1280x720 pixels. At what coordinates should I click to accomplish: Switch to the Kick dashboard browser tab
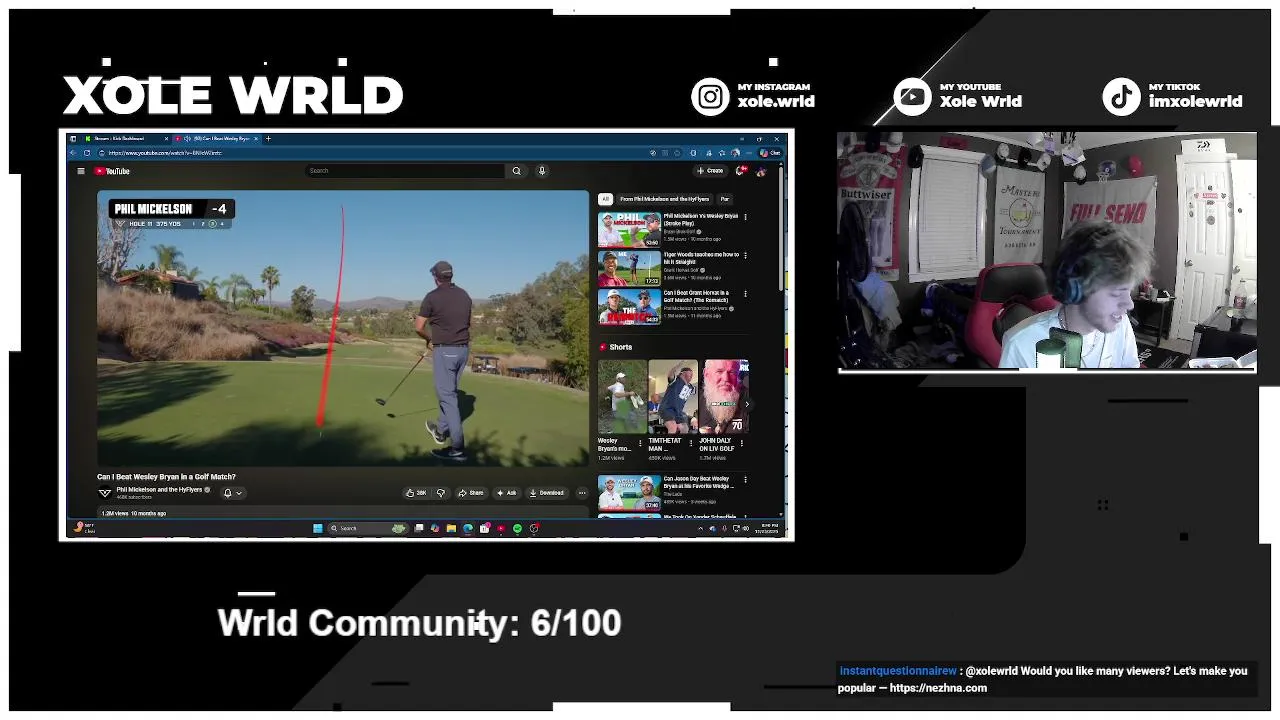pyautogui.click(x=124, y=138)
